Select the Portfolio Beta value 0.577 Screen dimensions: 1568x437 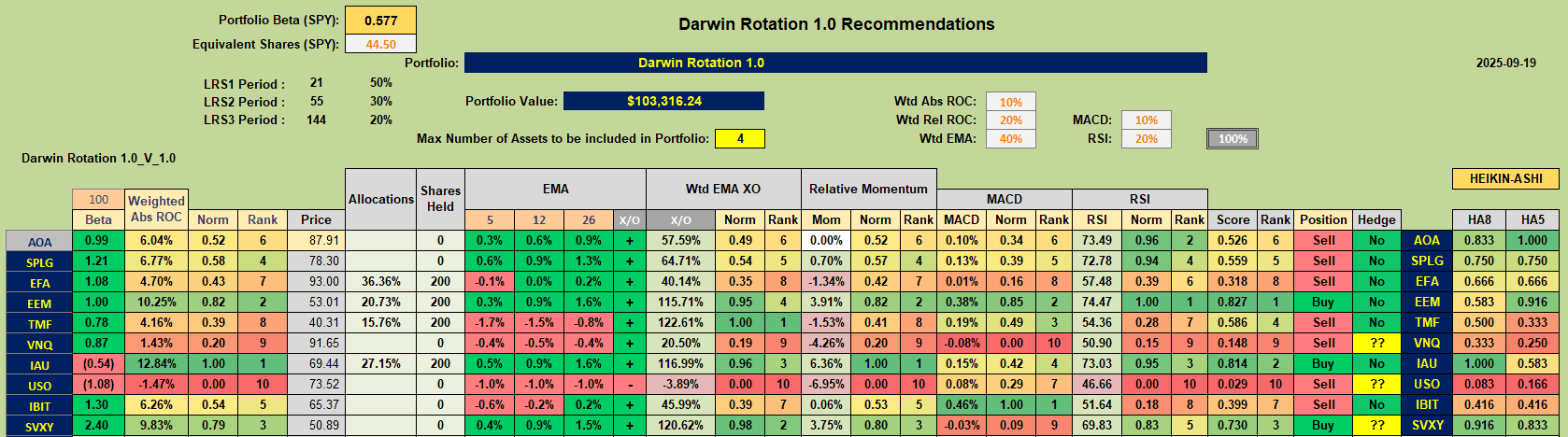[380, 20]
